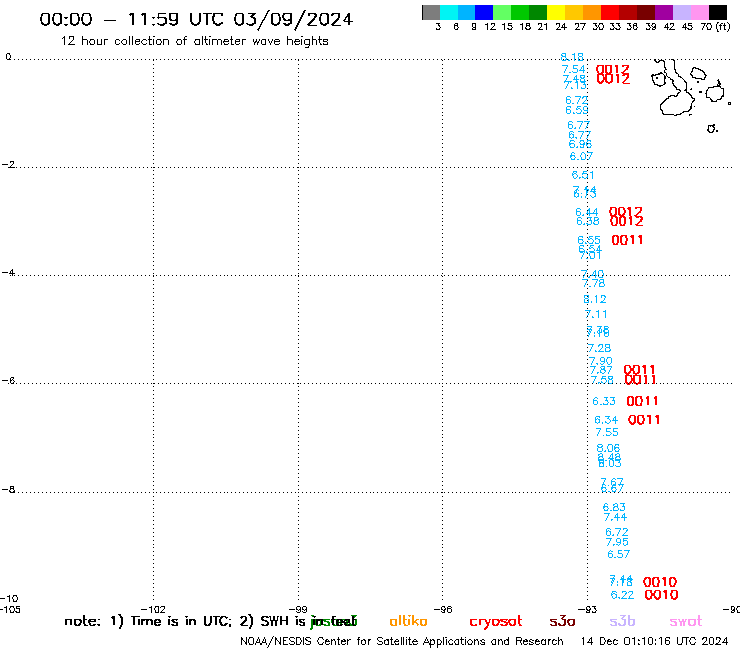740x650 pixels.
Task: Click the gray swatch of the color scale
Action: [x=431, y=12]
